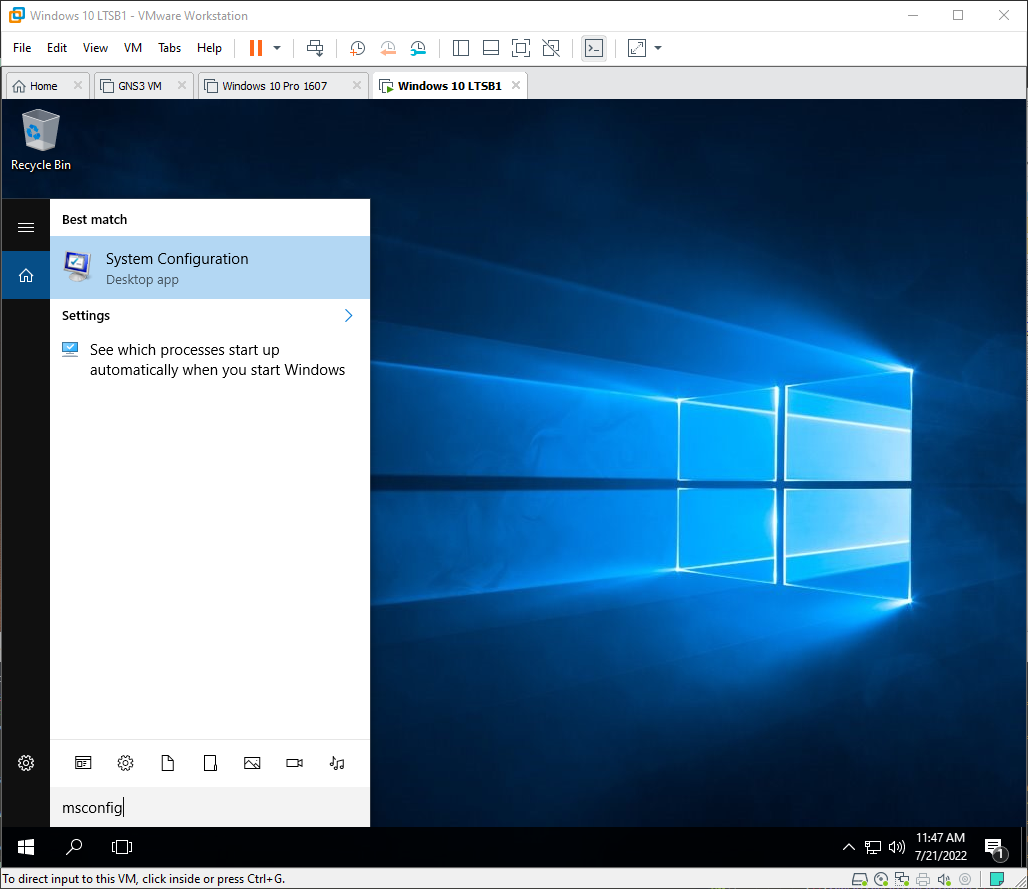
Task: Click VMware hard disk status icon
Action: click(x=860, y=879)
